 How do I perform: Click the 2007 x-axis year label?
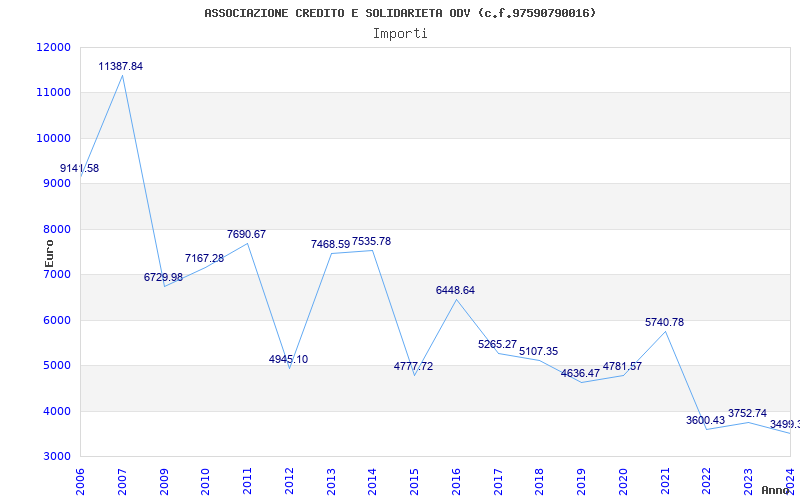122,482
